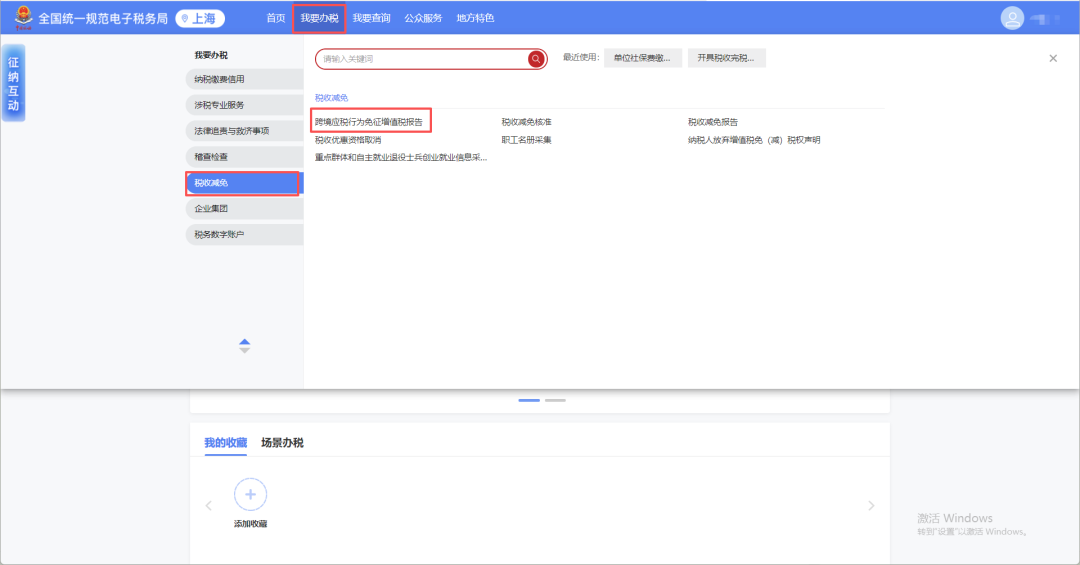
Task: Open 重点群体和自主就业退役士兵创业就业信息采... link
Action: 401,158
